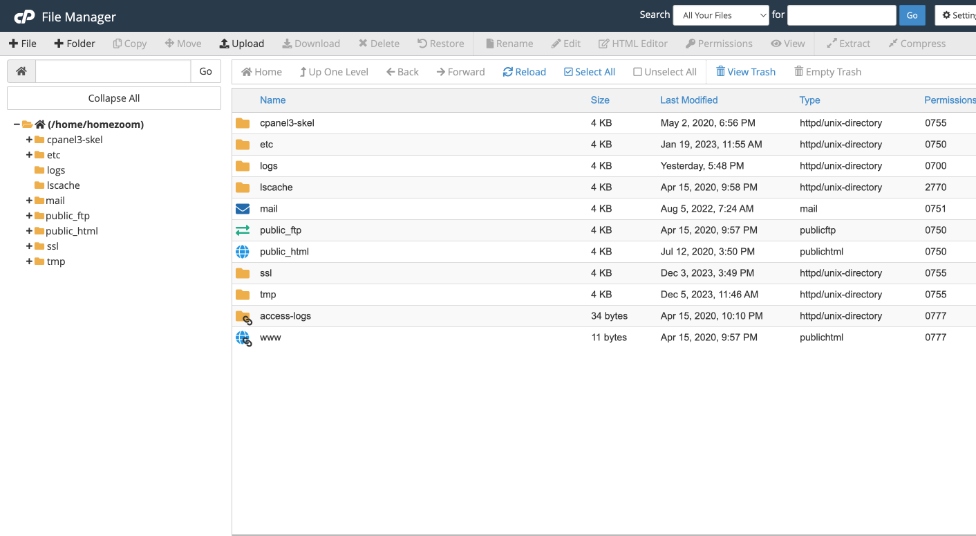Image resolution: width=976 pixels, height=536 pixels.
Task: Reload the file listing
Action: [524, 72]
